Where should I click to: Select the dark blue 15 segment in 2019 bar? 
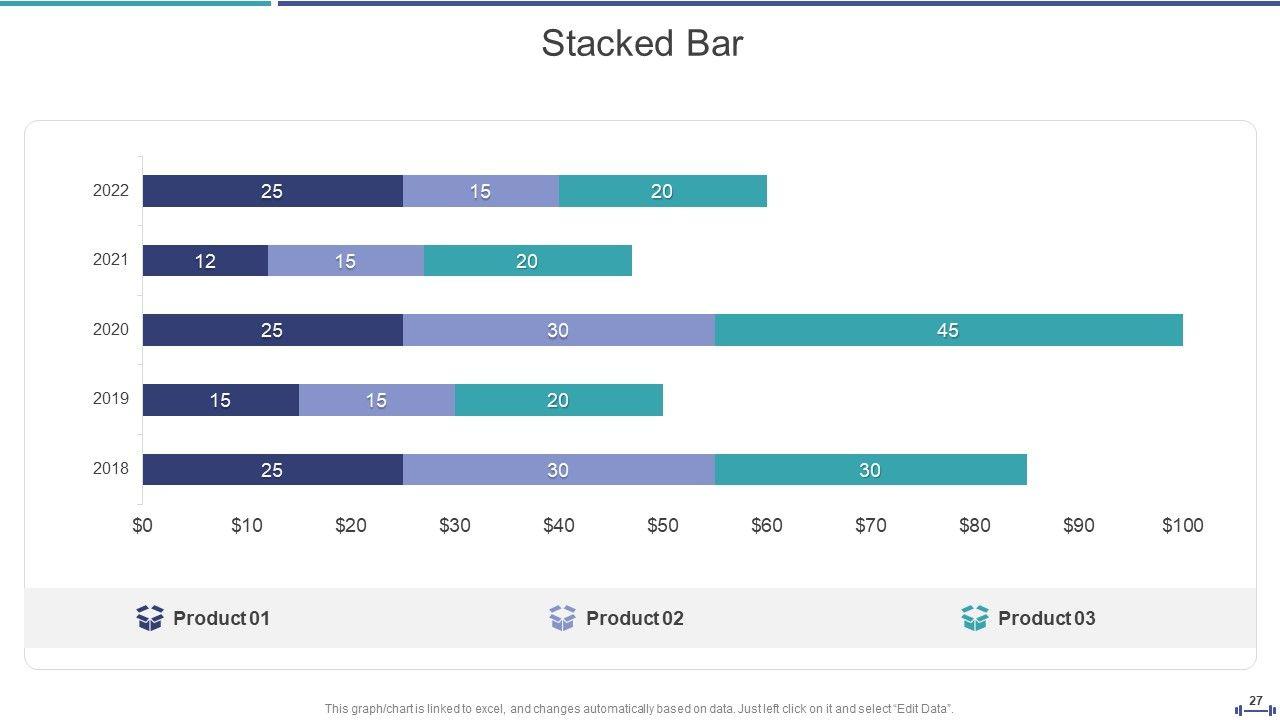point(220,400)
